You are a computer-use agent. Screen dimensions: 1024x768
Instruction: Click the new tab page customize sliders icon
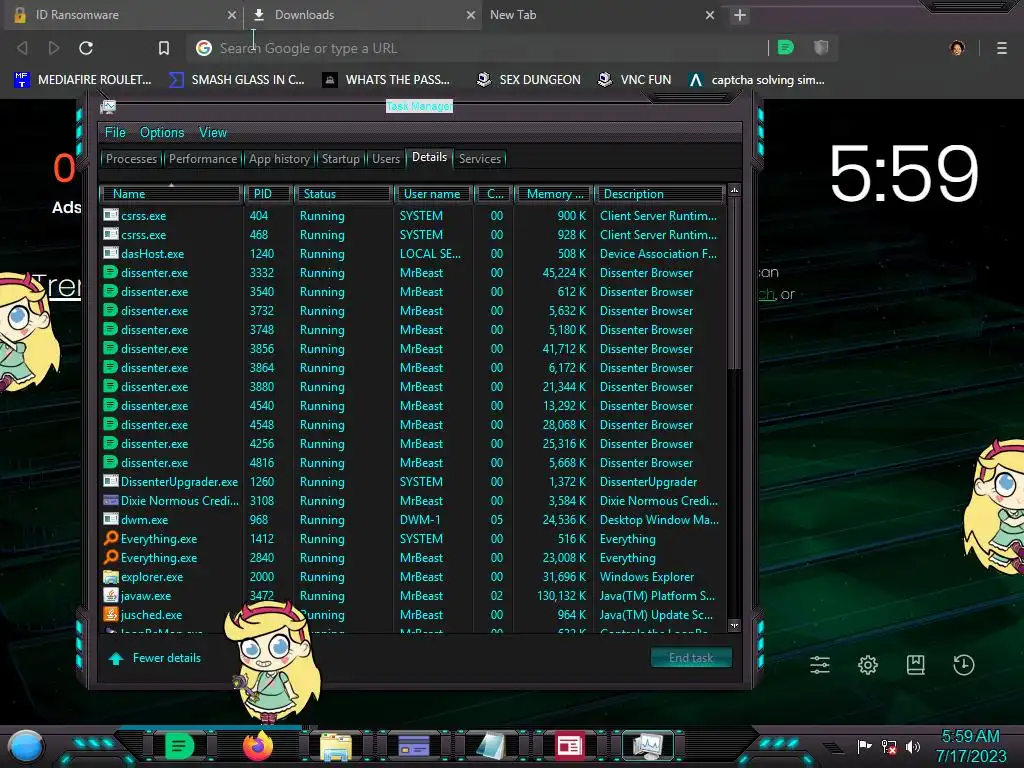point(820,665)
